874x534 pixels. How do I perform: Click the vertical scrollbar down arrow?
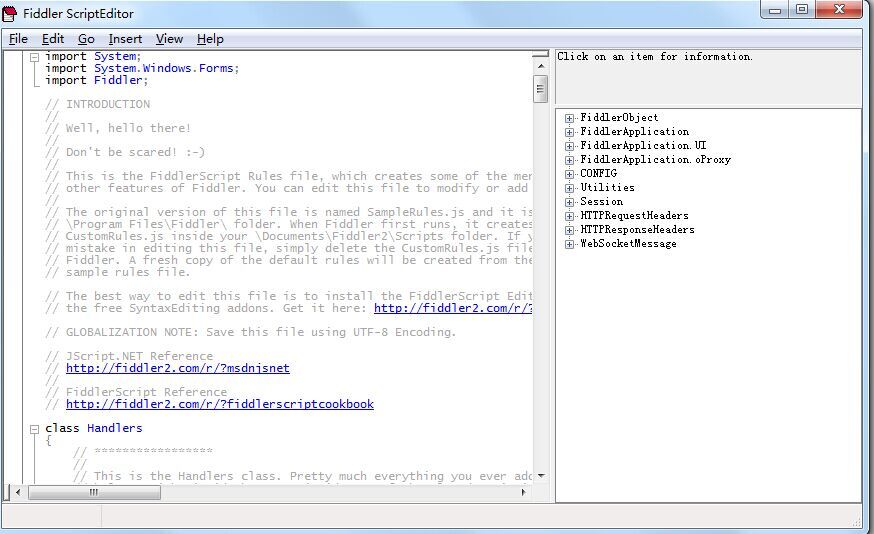540,476
